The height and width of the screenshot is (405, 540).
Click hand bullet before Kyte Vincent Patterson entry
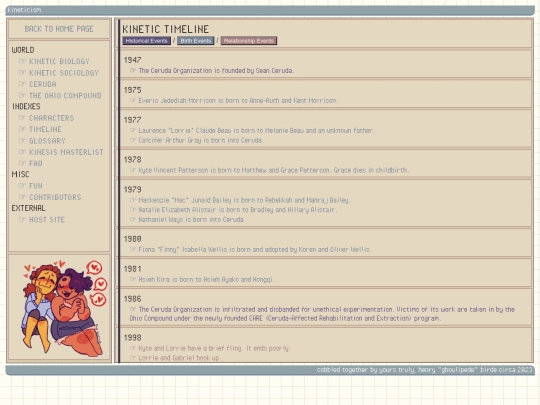coord(133,170)
